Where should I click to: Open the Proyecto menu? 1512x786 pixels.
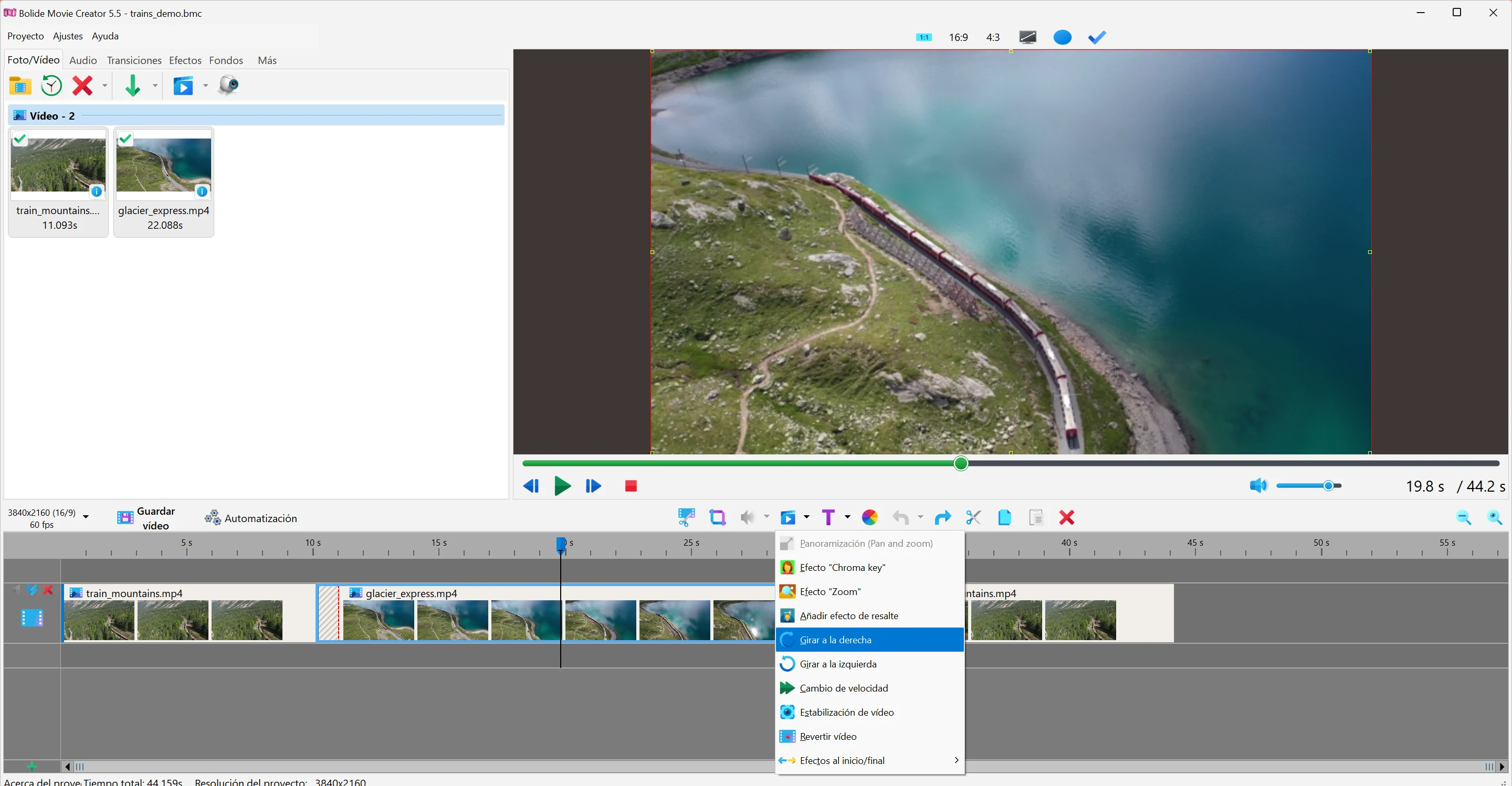26,36
